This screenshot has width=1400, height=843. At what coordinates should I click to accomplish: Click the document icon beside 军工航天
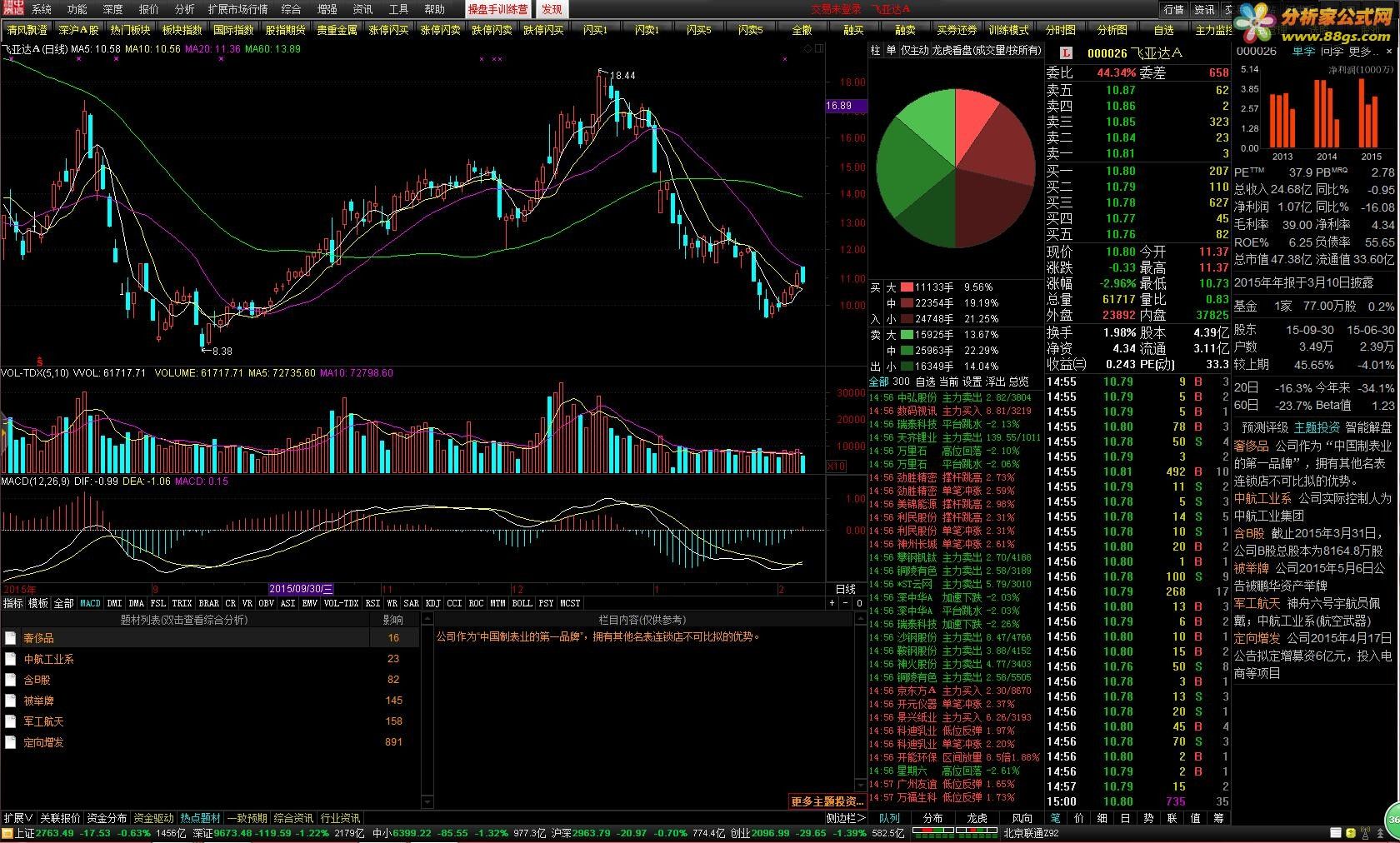click(x=11, y=721)
